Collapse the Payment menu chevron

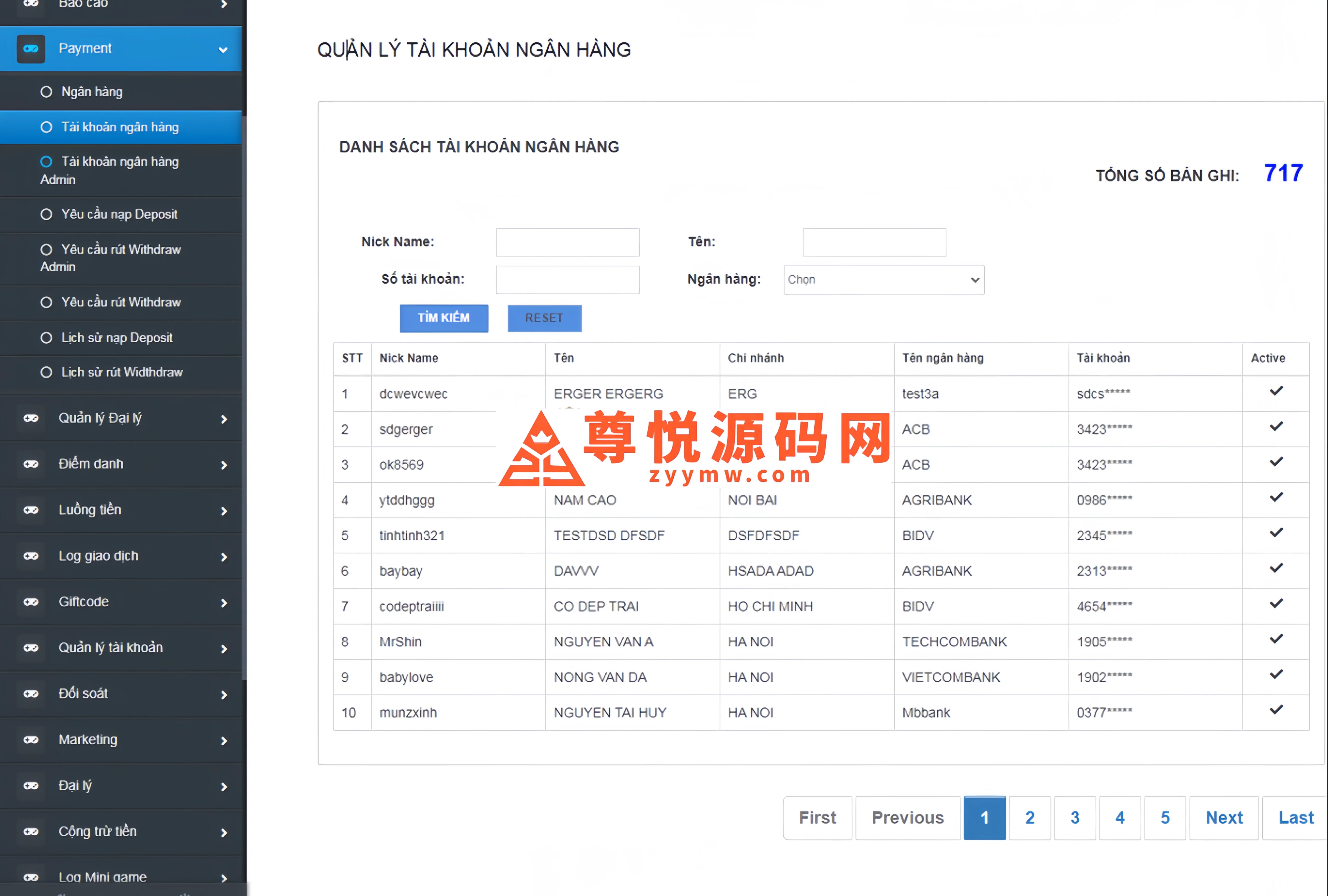[223, 50]
